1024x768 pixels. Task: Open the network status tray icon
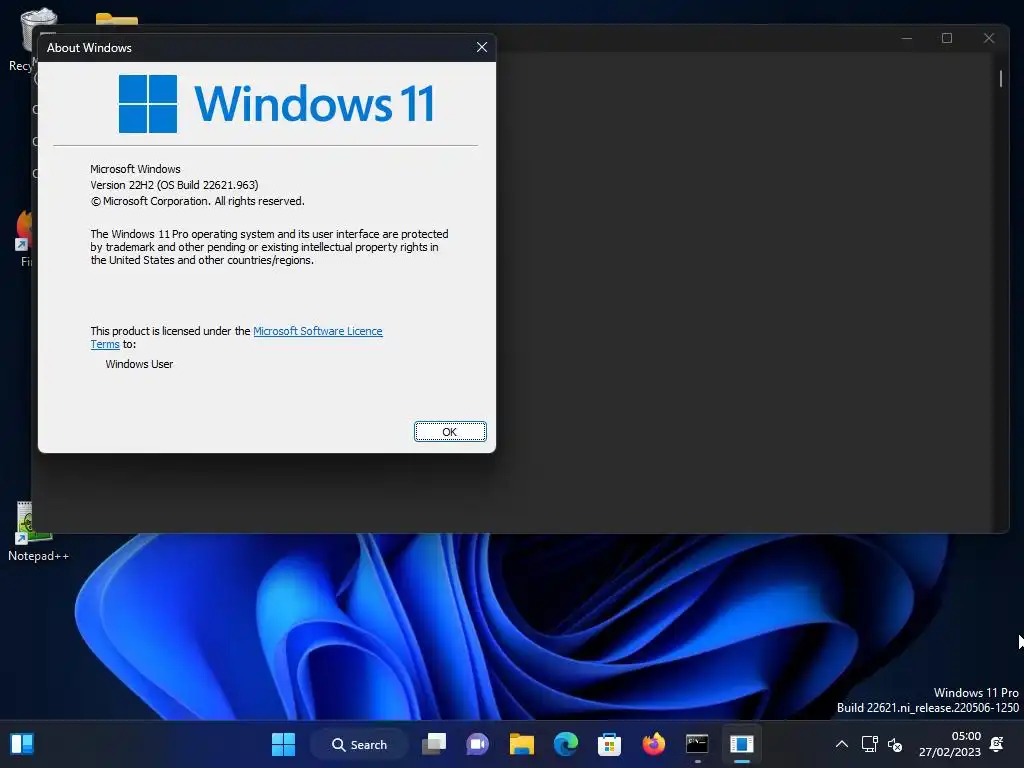870,744
